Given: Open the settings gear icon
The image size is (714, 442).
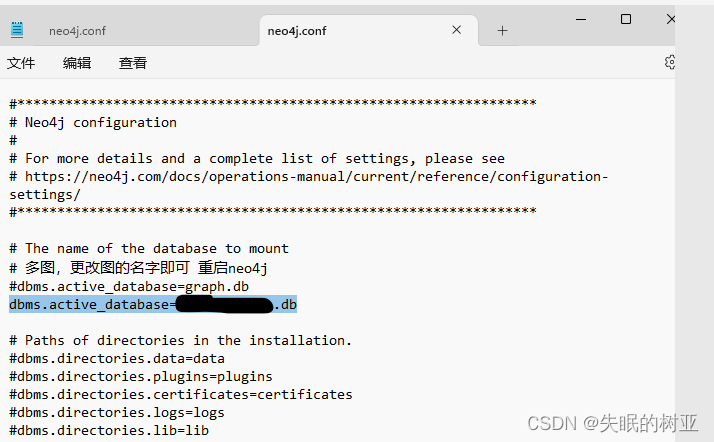Looking at the screenshot, I should pos(669,62).
